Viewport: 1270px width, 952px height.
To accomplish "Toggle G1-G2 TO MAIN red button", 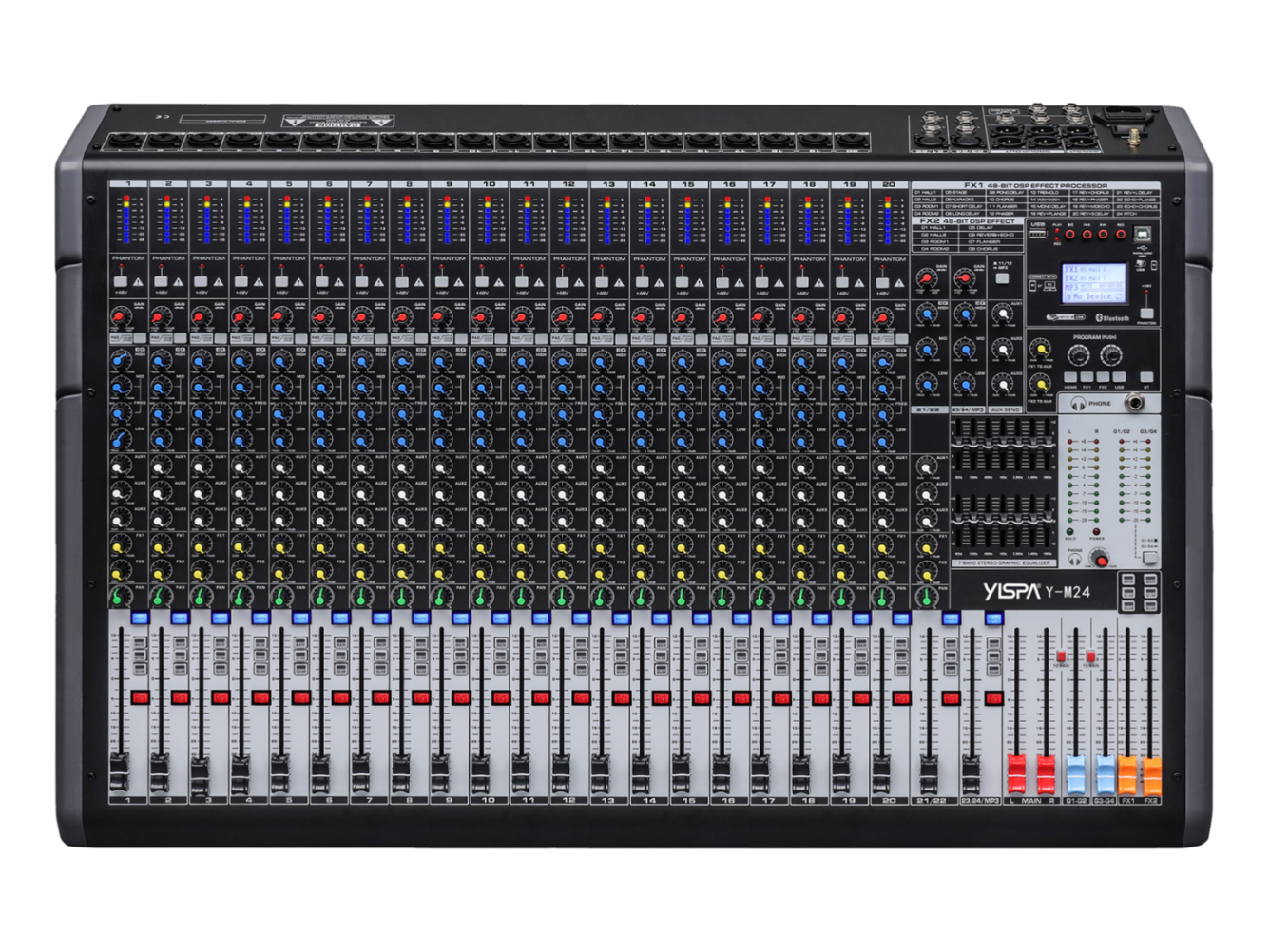I will click(1061, 657).
